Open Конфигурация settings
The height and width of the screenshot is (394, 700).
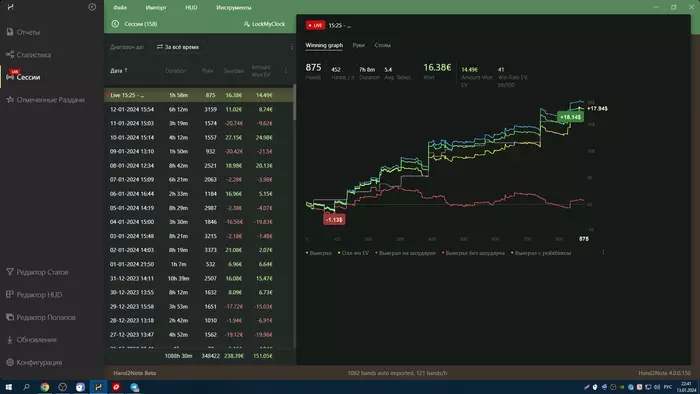pos(34,362)
